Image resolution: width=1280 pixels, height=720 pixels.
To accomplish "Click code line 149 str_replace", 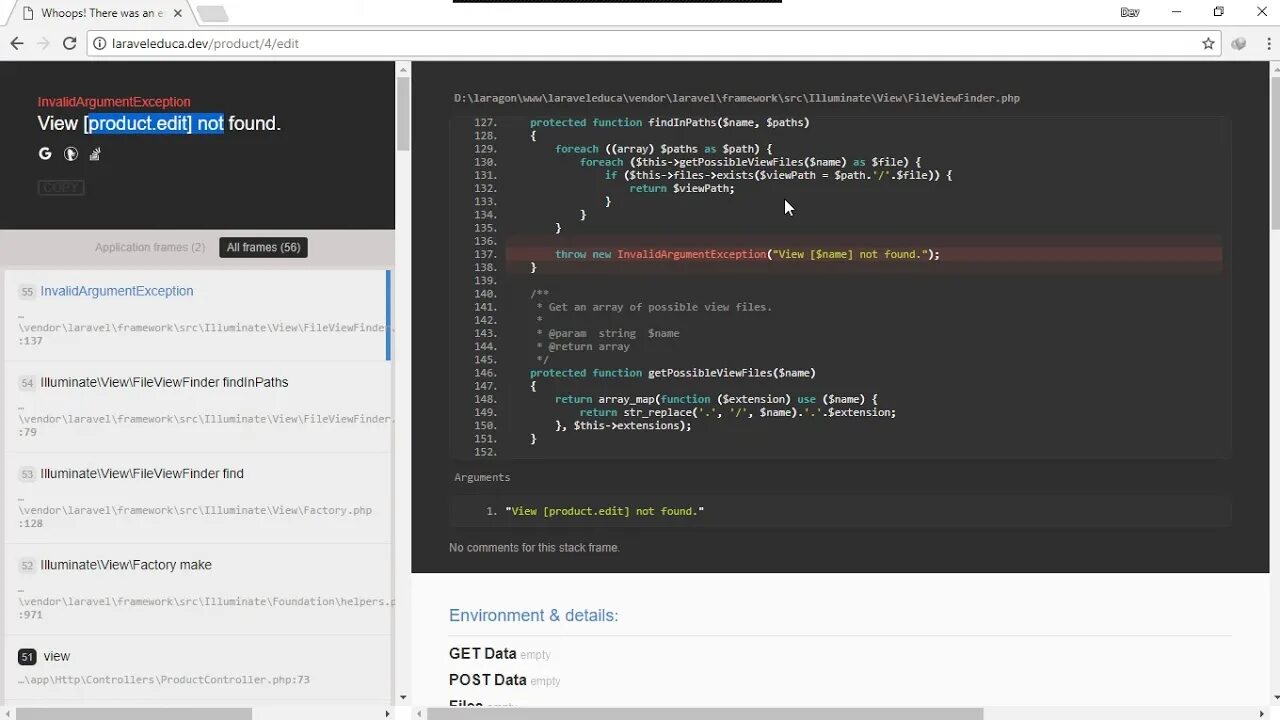I will [737, 412].
